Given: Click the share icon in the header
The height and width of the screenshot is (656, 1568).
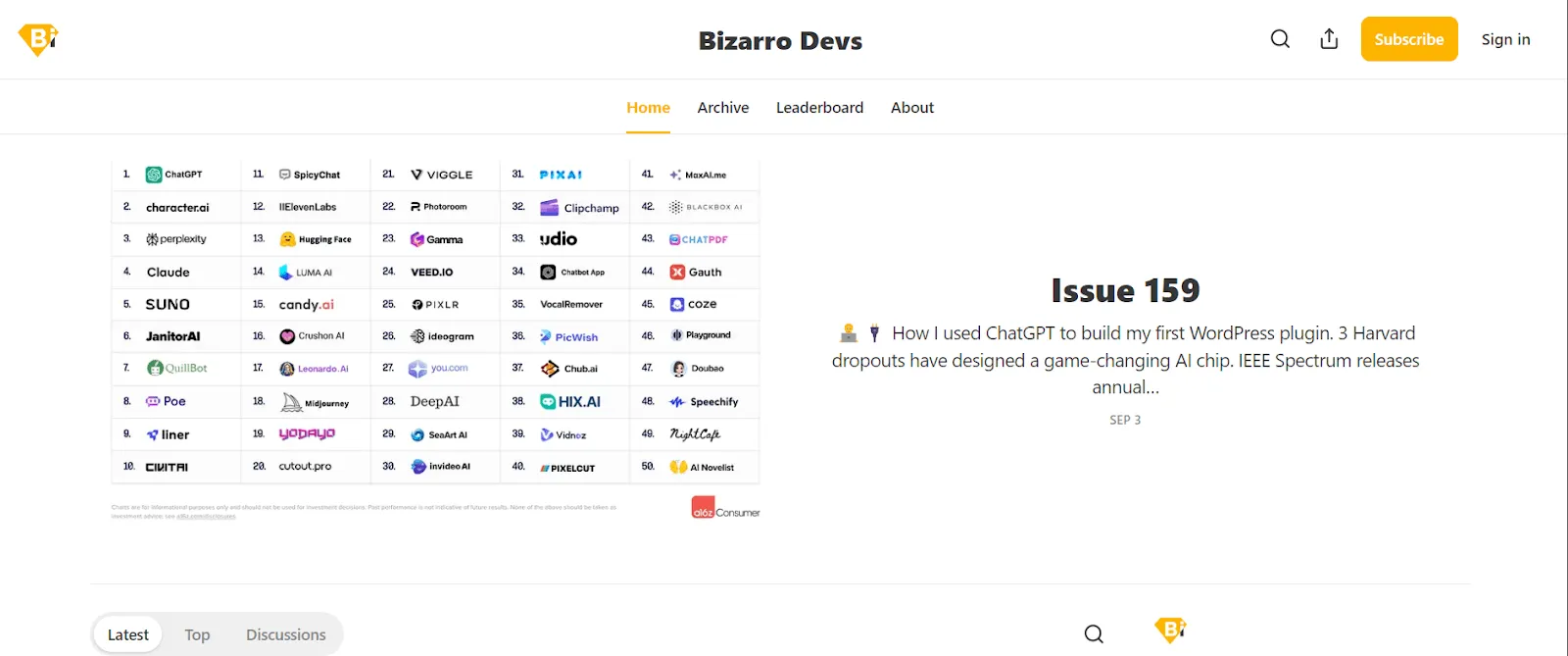Looking at the screenshot, I should (x=1329, y=39).
